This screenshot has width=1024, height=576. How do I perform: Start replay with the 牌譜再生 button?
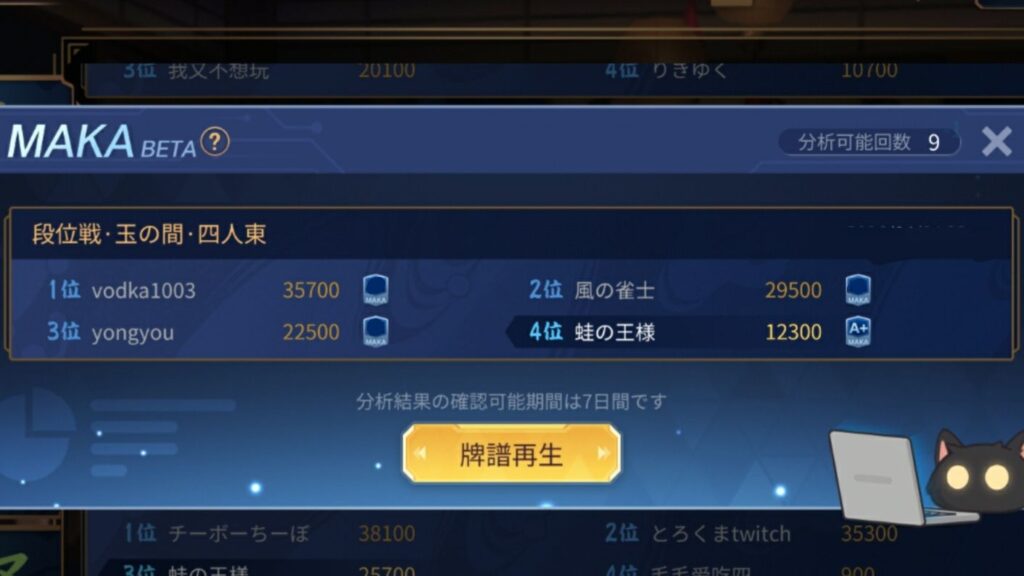(x=511, y=454)
